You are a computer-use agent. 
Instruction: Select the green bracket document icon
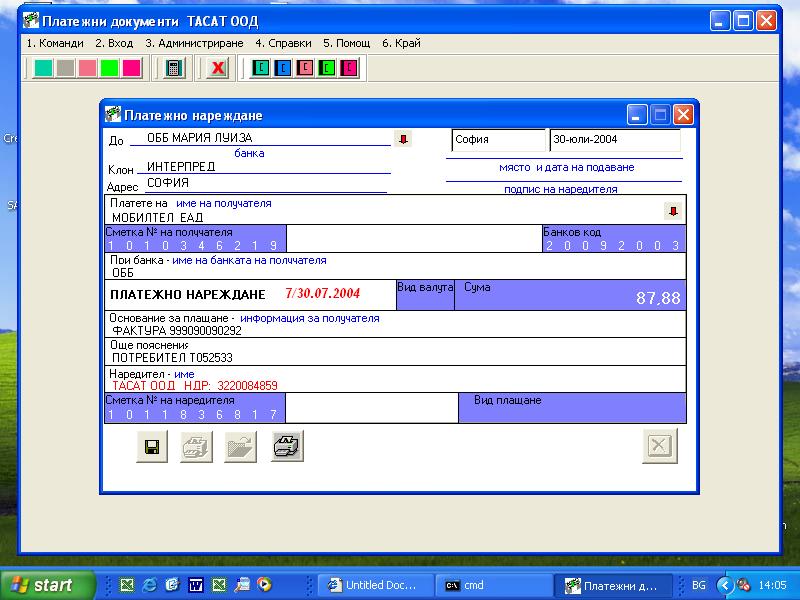pyautogui.click(x=327, y=68)
